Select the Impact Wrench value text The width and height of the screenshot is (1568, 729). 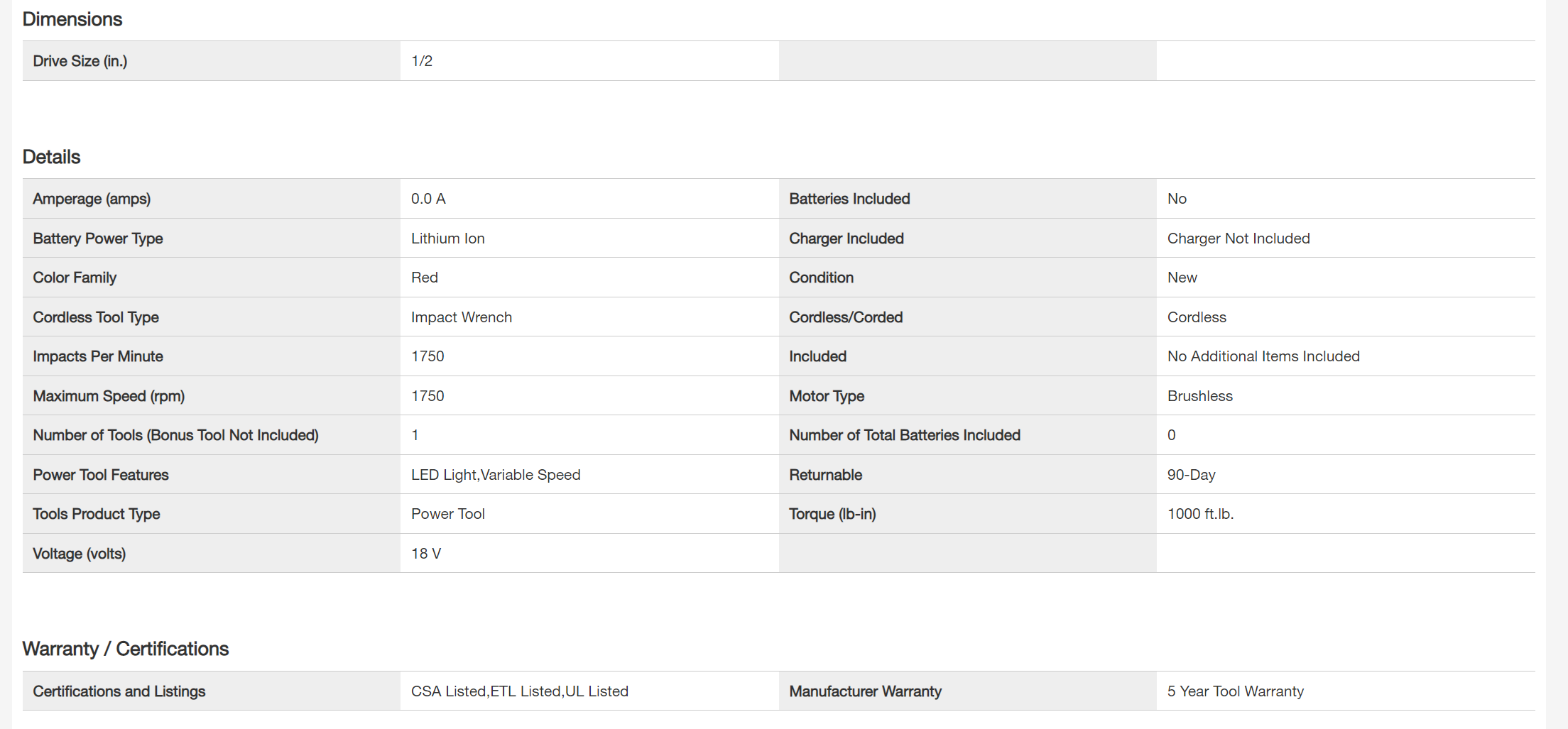pyautogui.click(x=462, y=317)
